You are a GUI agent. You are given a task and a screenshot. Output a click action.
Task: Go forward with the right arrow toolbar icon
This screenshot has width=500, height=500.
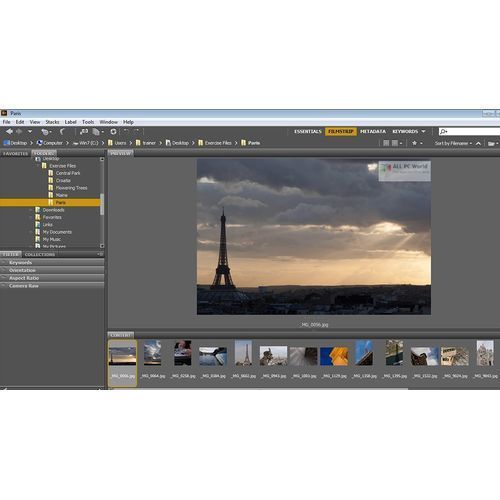pyautogui.click(x=19, y=131)
